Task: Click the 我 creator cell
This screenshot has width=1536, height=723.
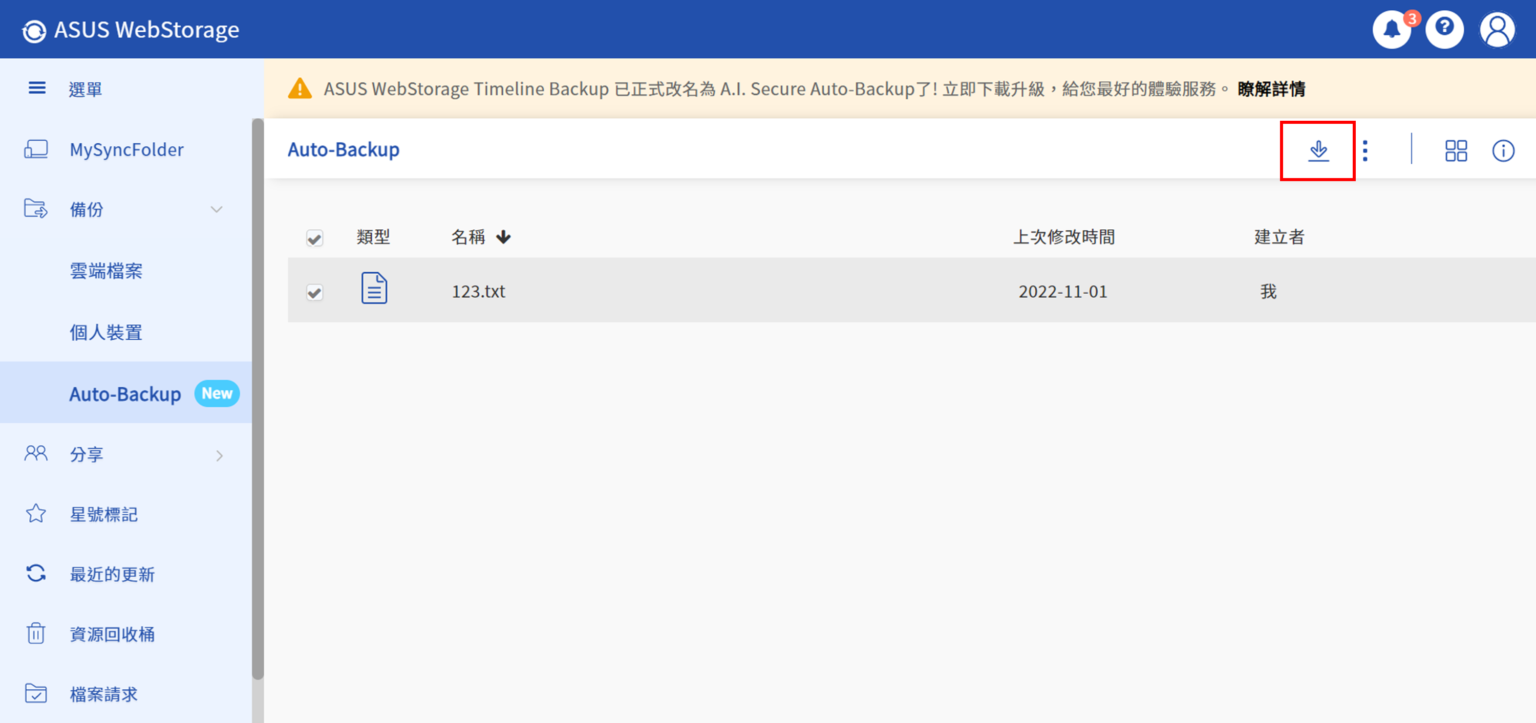Action: point(1268,292)
